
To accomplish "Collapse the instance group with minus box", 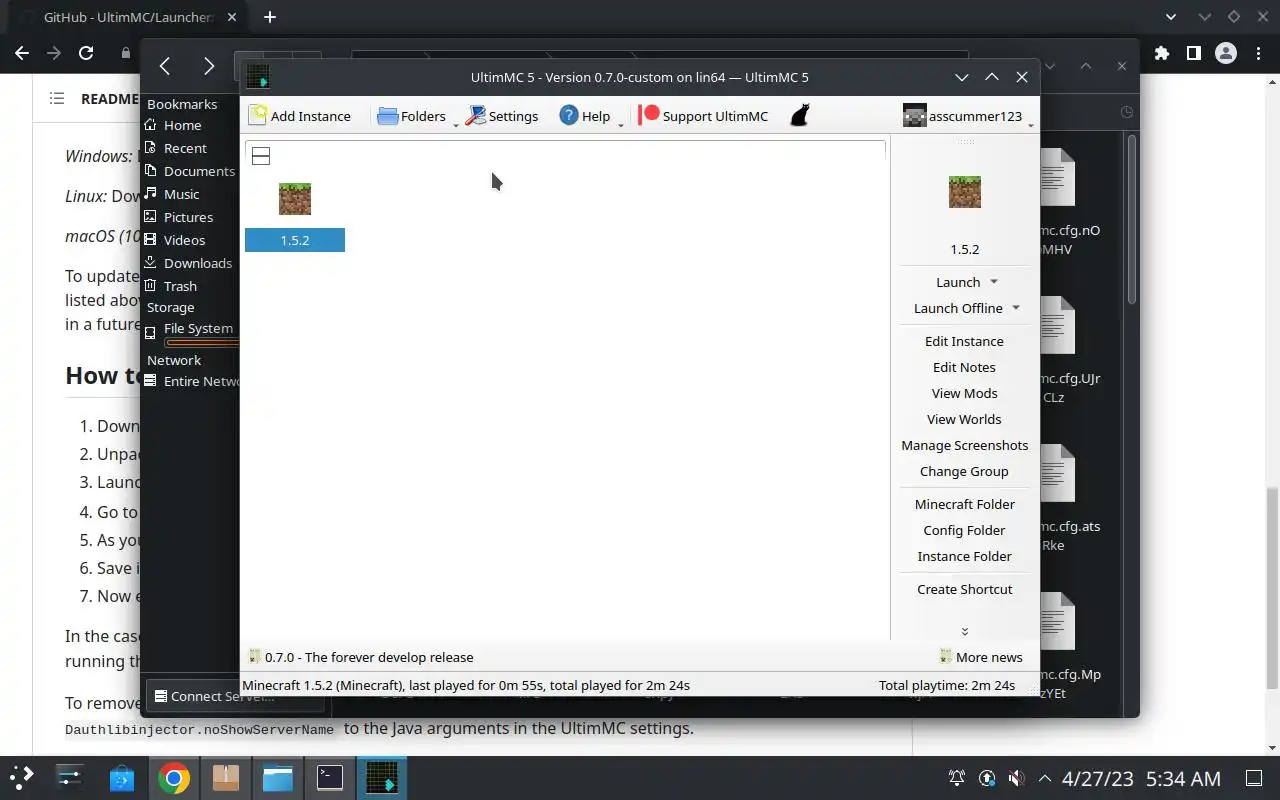I will tap(261, 156).
